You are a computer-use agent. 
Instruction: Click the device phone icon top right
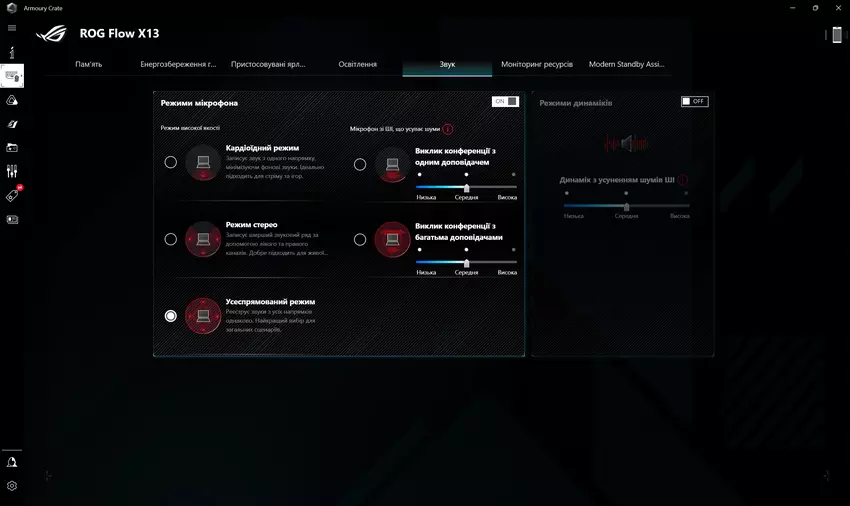point(836,35)
